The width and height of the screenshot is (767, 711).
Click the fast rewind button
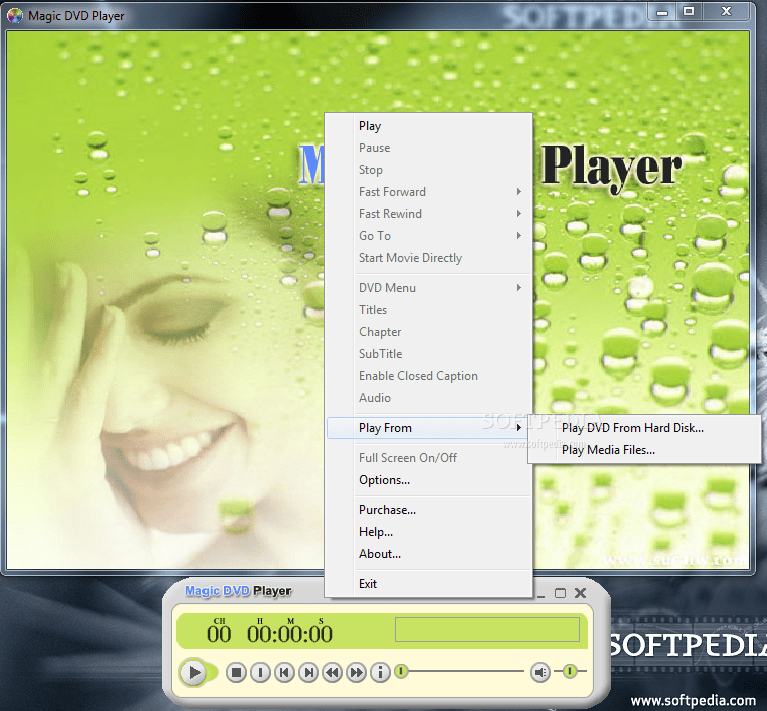pos(333,673)
